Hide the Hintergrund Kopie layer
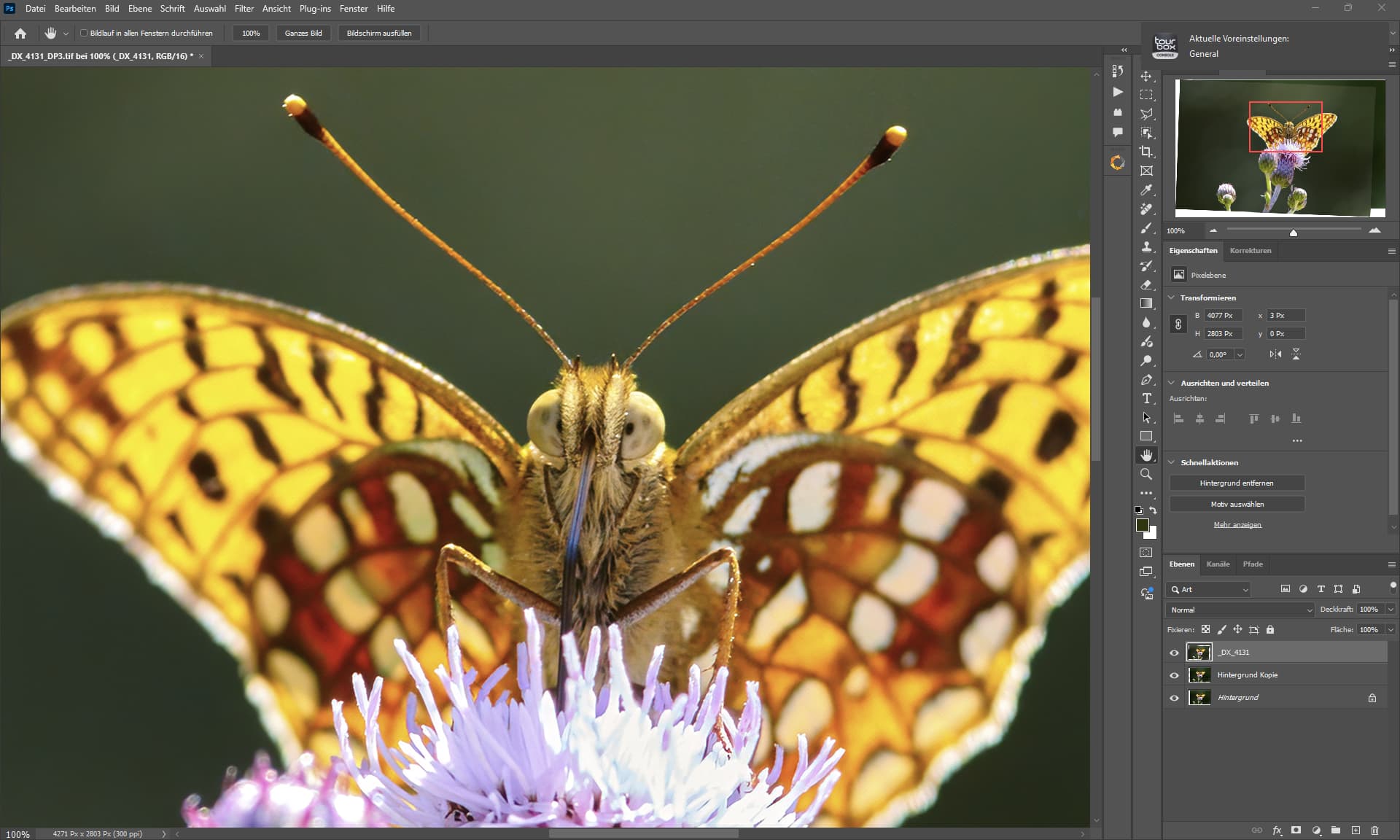This screenshot has width=1400, height=840. (x=1174, y=675)
